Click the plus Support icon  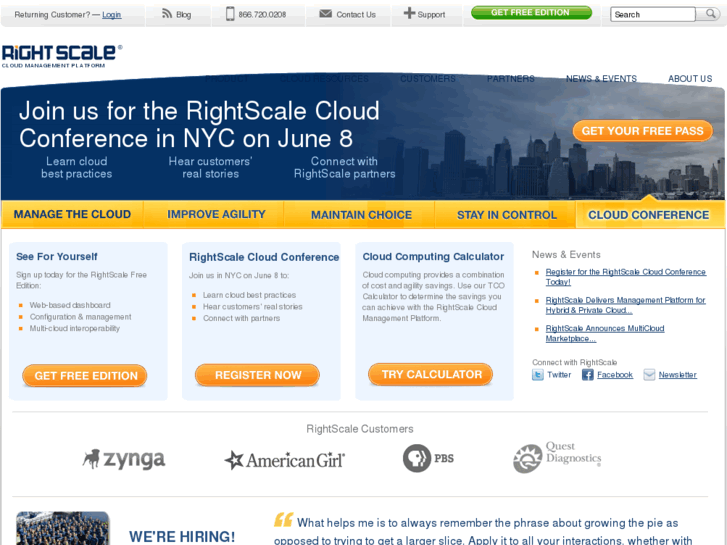409,13
